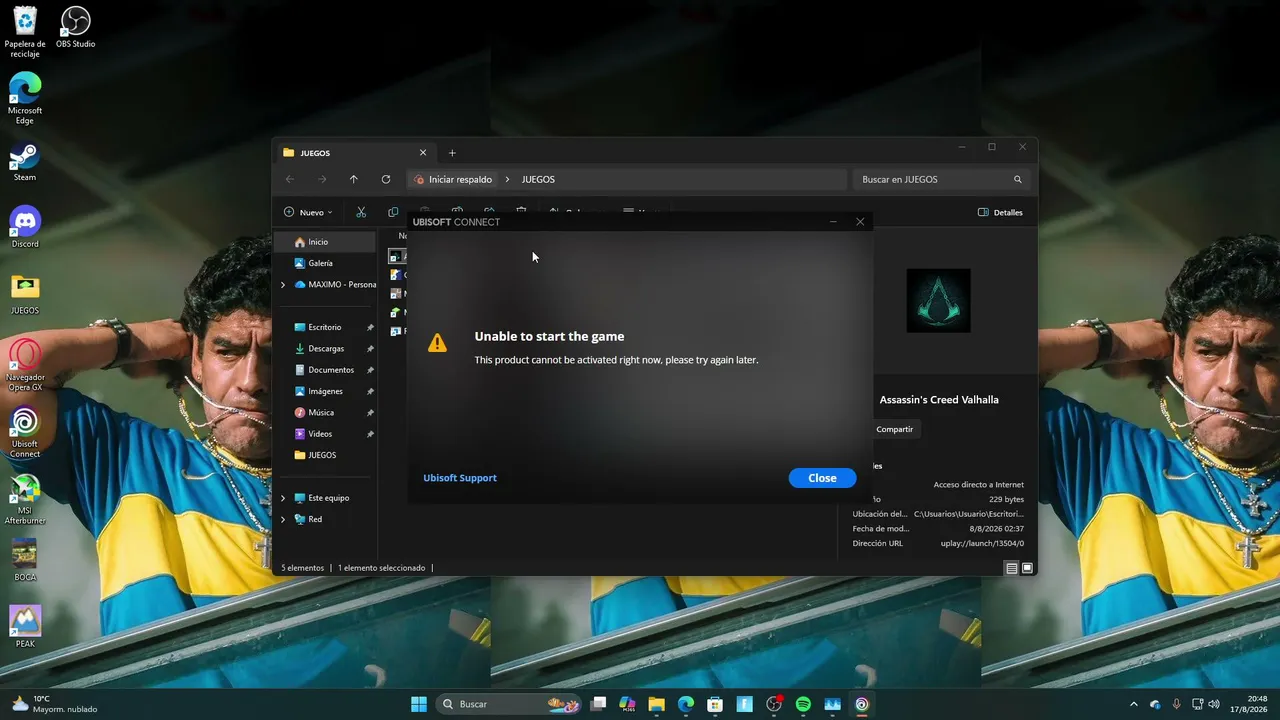
Task: Expand the Red tree node
Action: click(x=283, y=519)
